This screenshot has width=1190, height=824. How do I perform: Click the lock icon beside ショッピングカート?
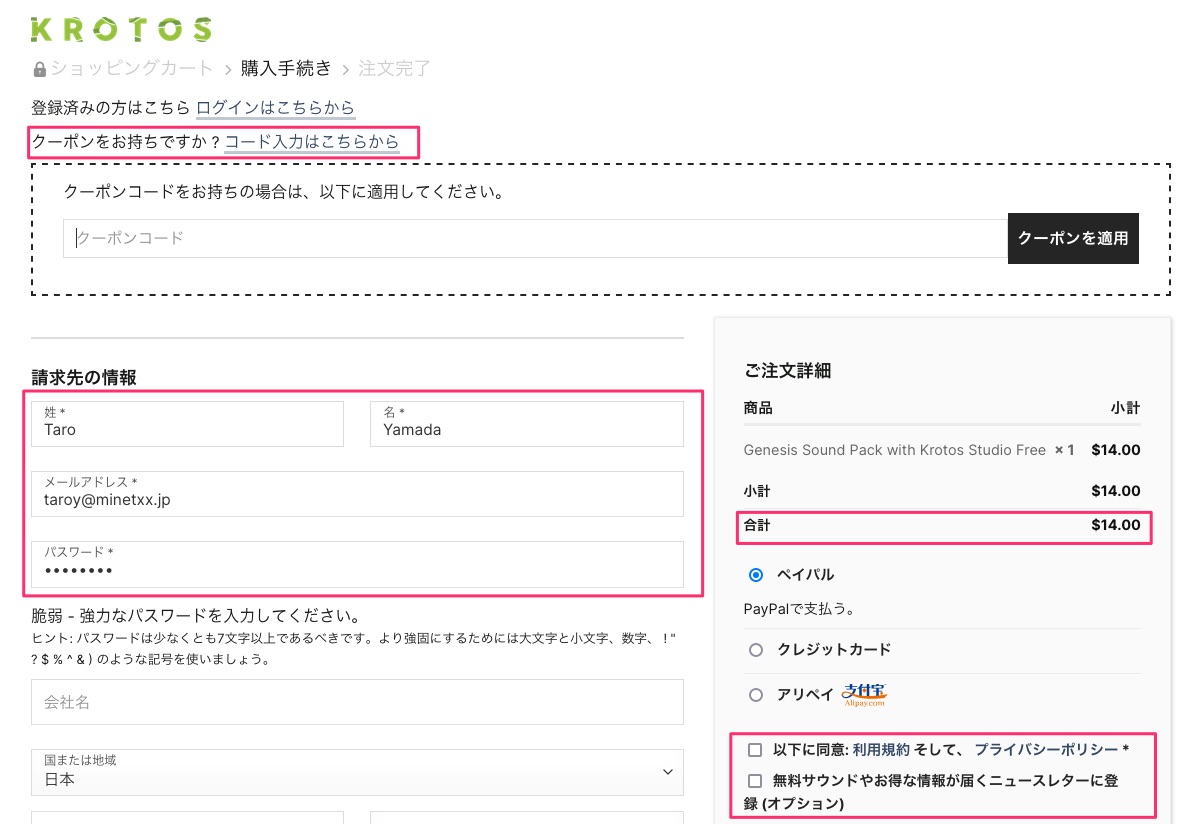(x=39, y=70)
